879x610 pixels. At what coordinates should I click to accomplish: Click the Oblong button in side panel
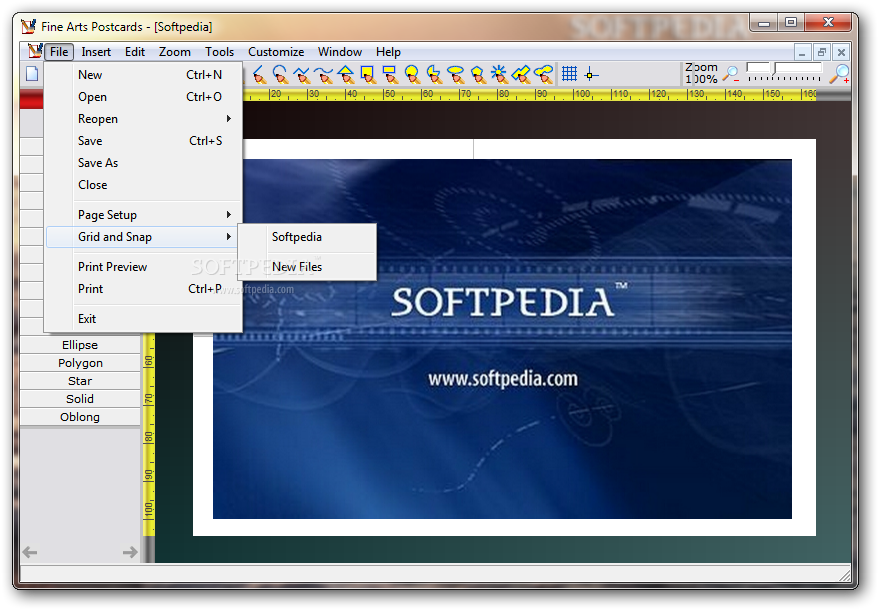point(80,417)
